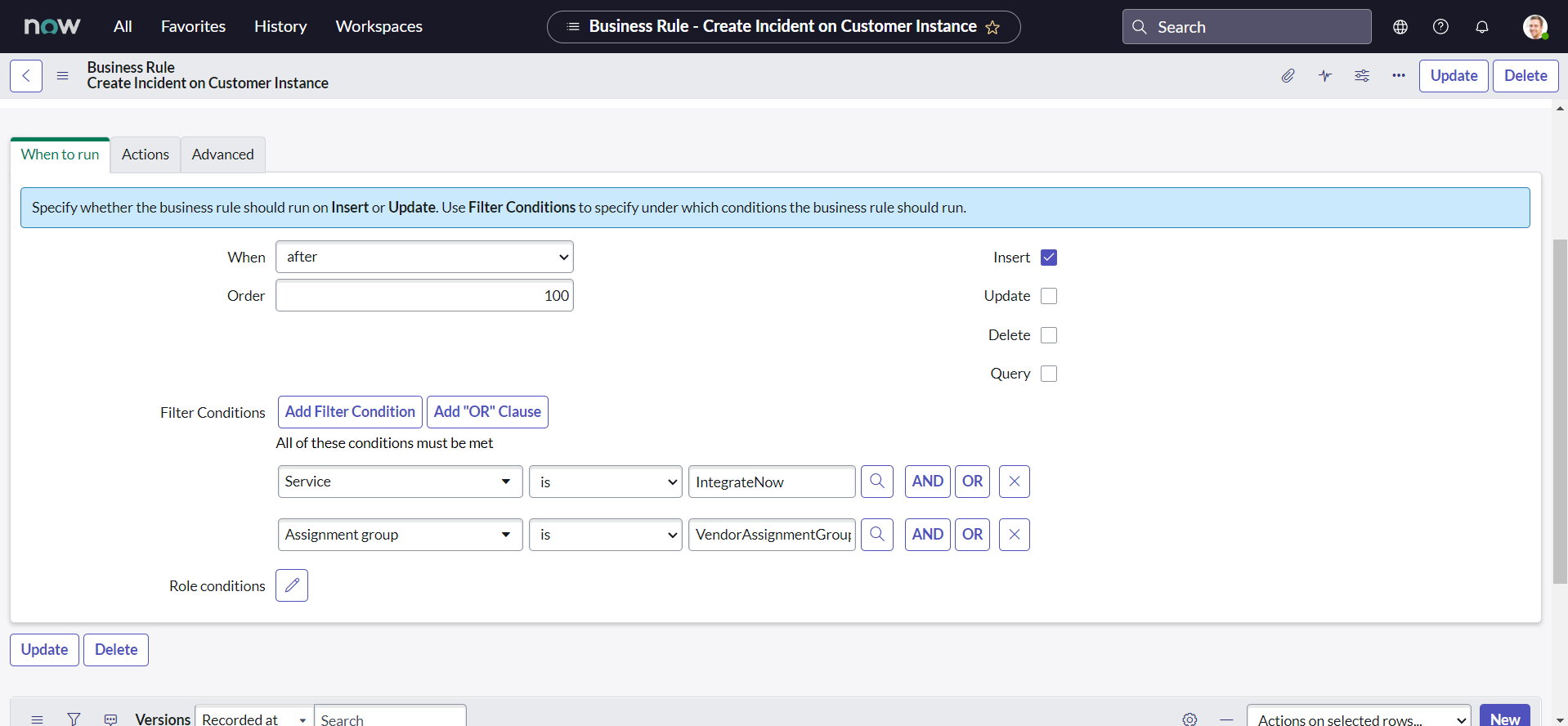
Task: Open the globe scope selector icon
Action: [x=1400, y=27]
